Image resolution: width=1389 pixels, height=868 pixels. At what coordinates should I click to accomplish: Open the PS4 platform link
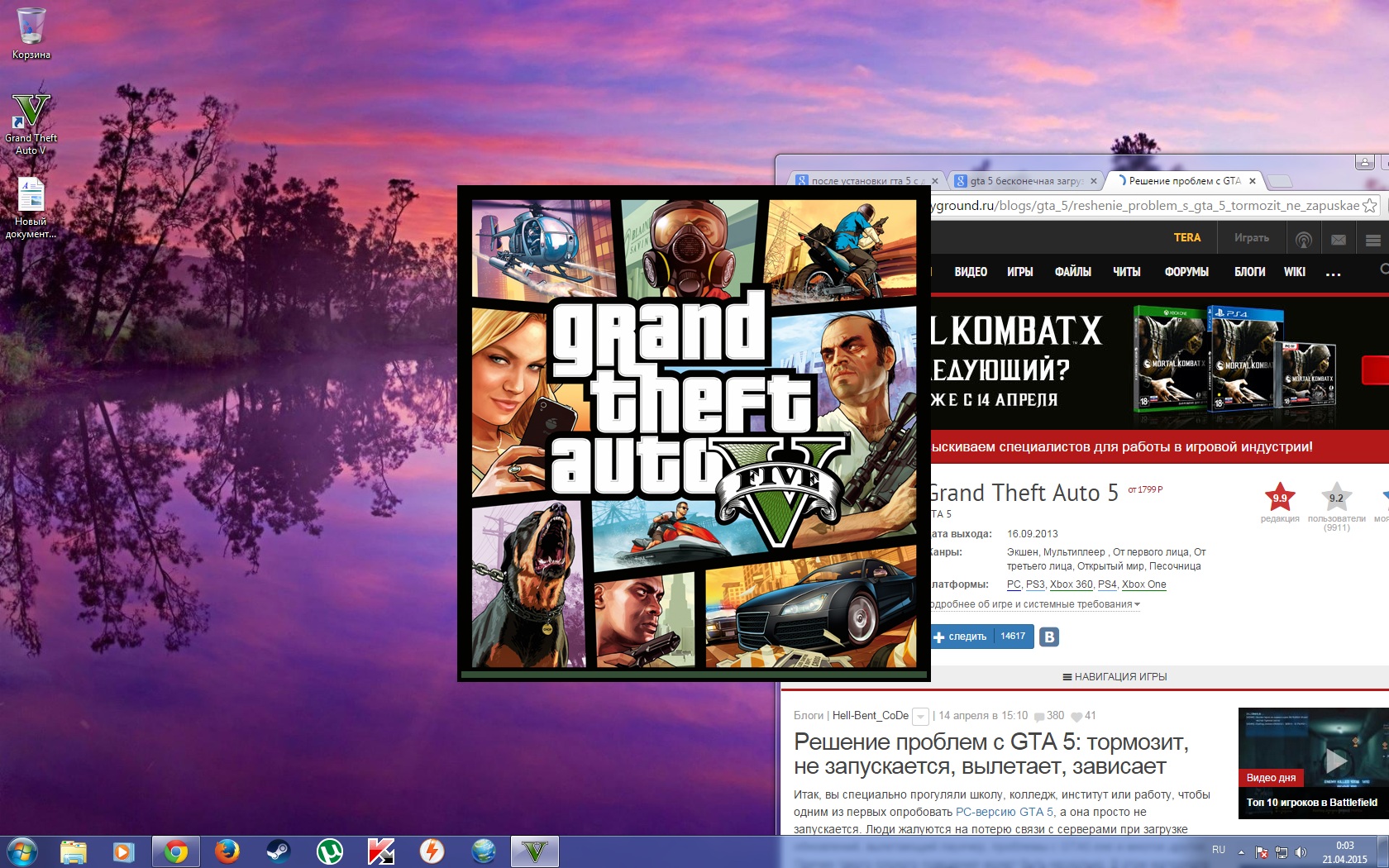click(1107, 584)
